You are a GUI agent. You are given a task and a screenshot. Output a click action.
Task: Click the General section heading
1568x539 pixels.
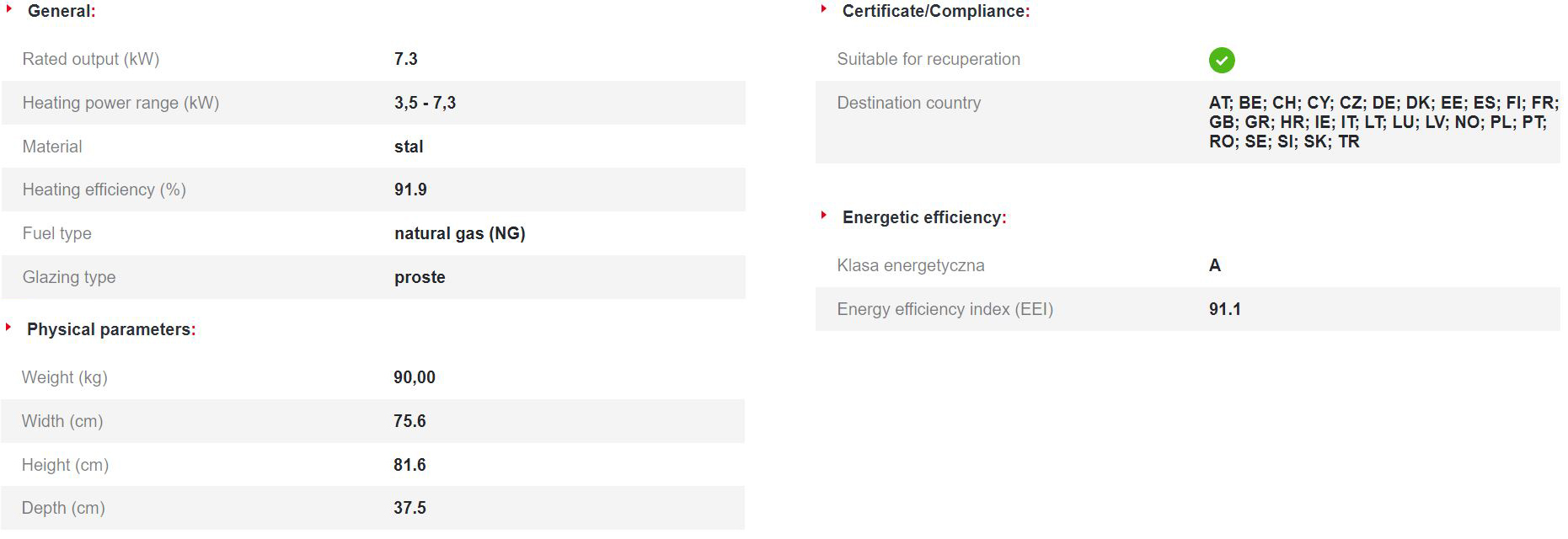pos(62,12)
